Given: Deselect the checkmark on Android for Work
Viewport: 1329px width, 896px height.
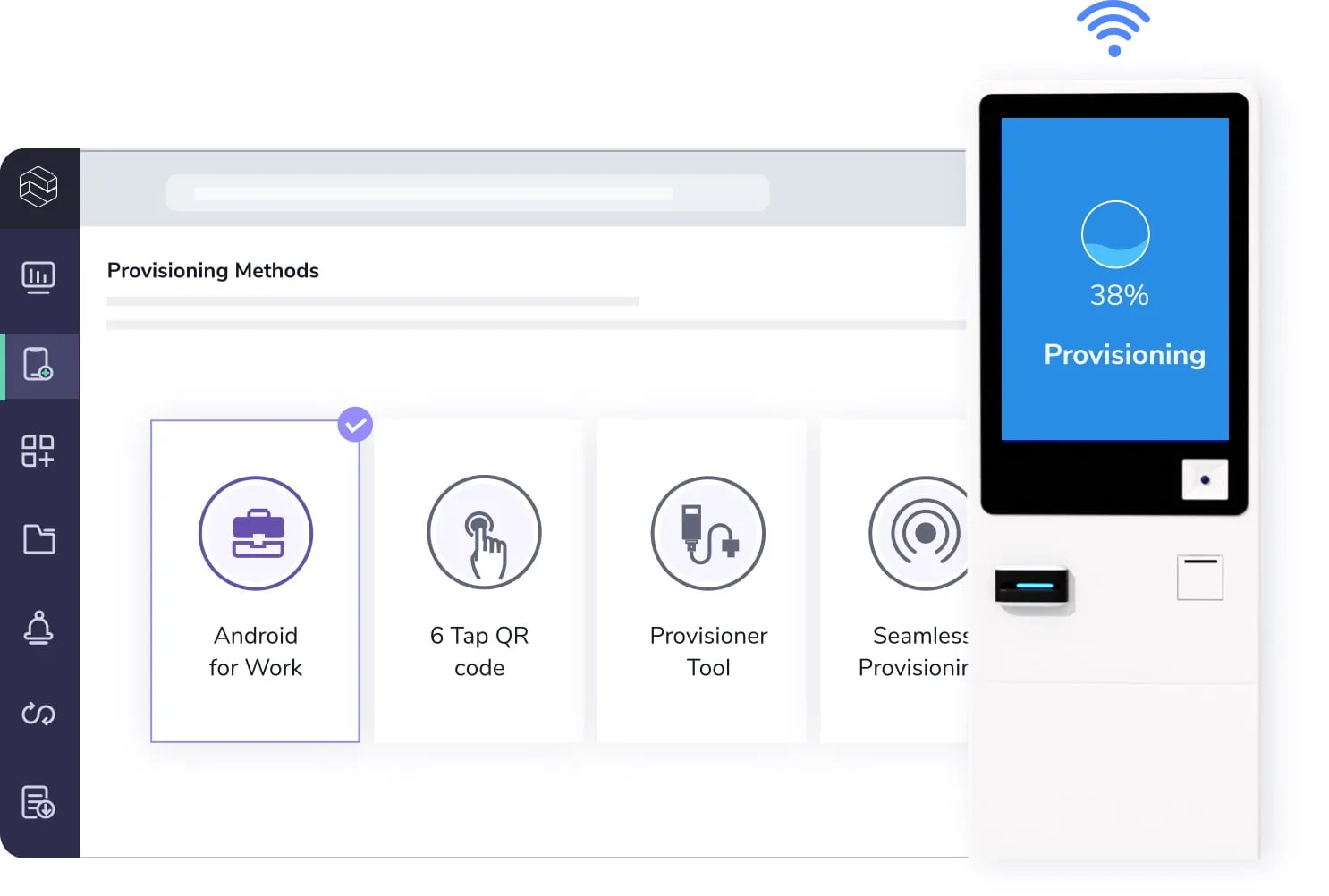Looking at the screenshot, I should [355, 424].
